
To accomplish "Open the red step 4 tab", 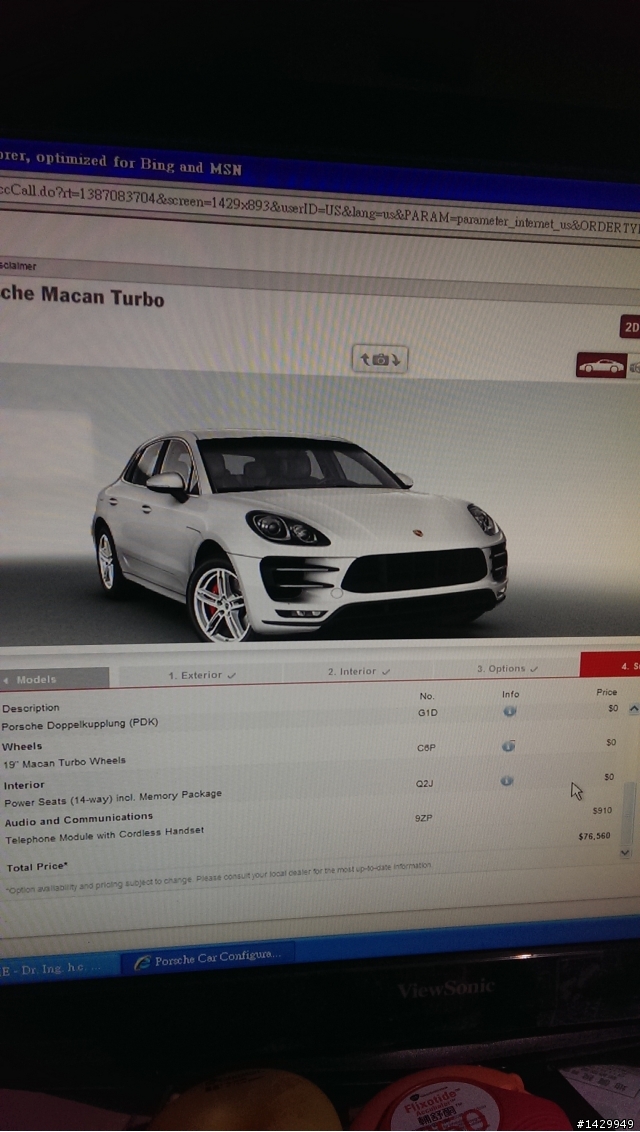I will click(x=610, y=666).
